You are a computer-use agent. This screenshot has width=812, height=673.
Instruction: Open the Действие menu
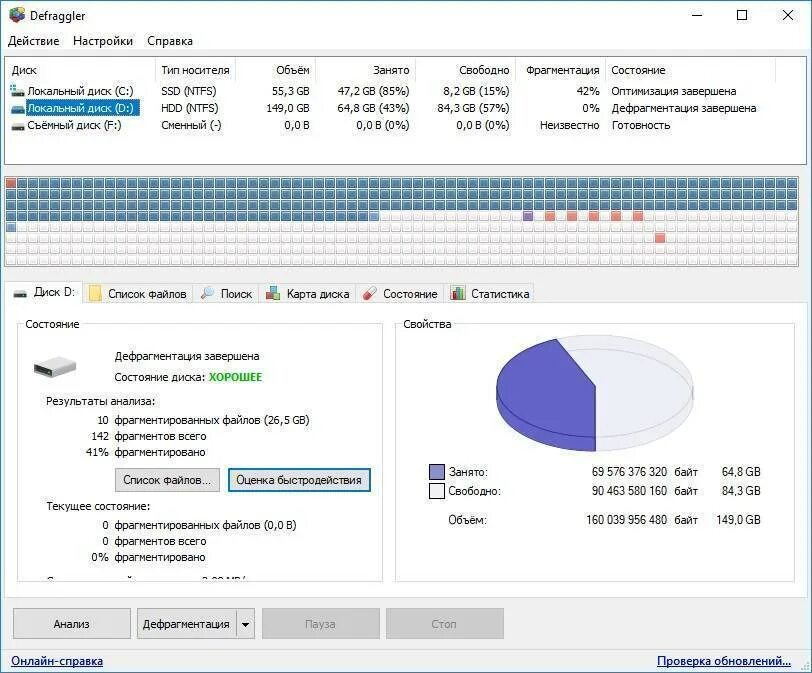coord(34,41)
